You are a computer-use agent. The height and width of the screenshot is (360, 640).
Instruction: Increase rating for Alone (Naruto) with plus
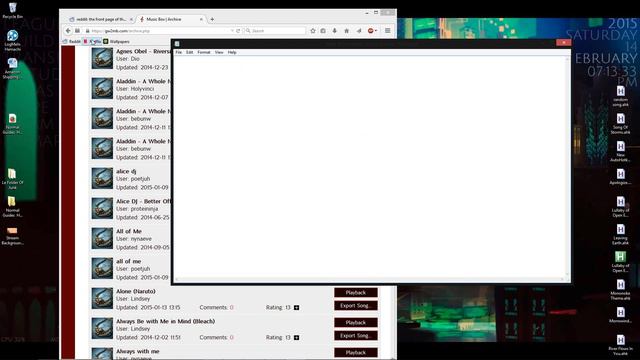pyautogui.click(x=297, y=307)
